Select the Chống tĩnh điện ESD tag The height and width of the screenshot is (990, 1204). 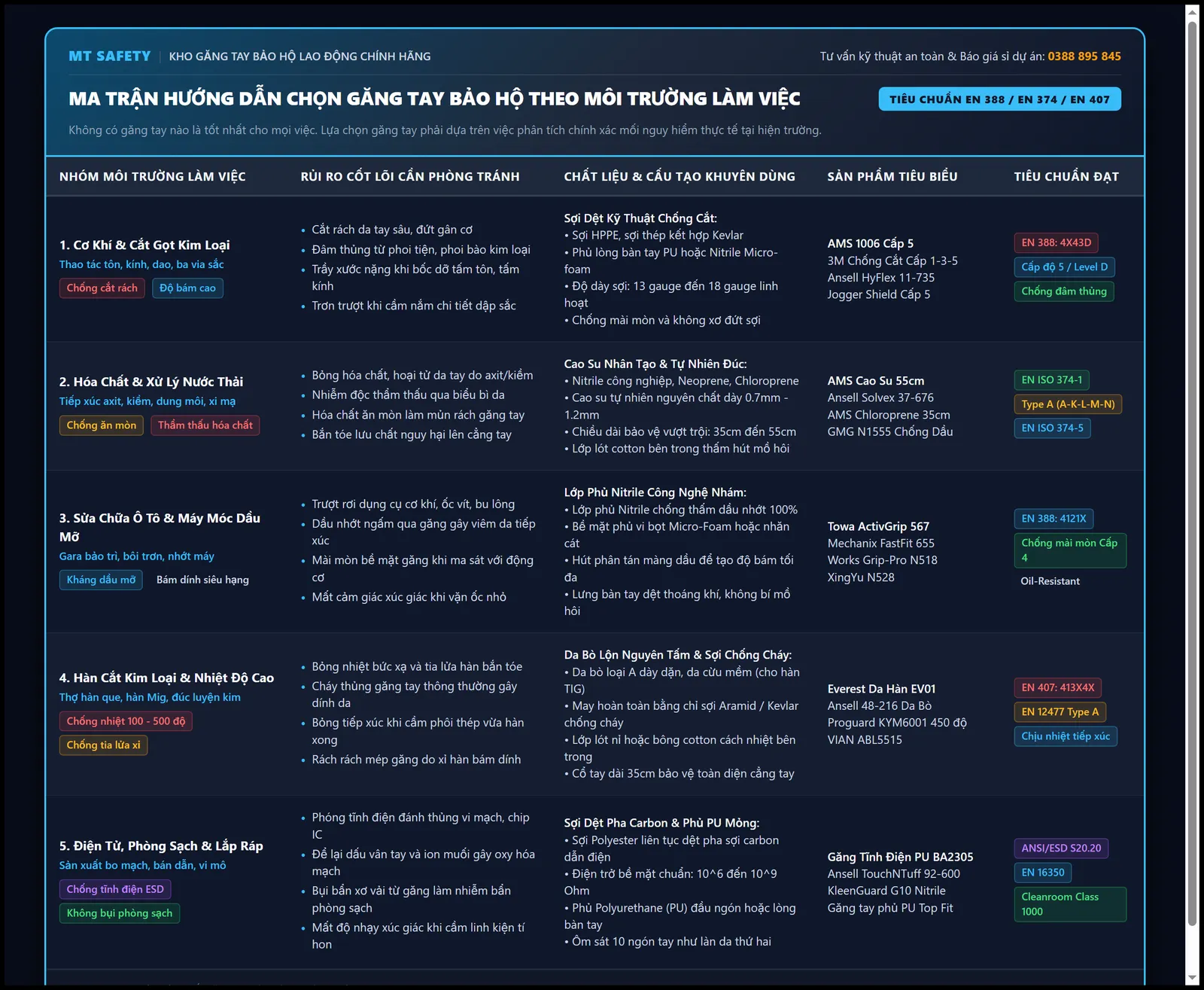pos(115,889)
